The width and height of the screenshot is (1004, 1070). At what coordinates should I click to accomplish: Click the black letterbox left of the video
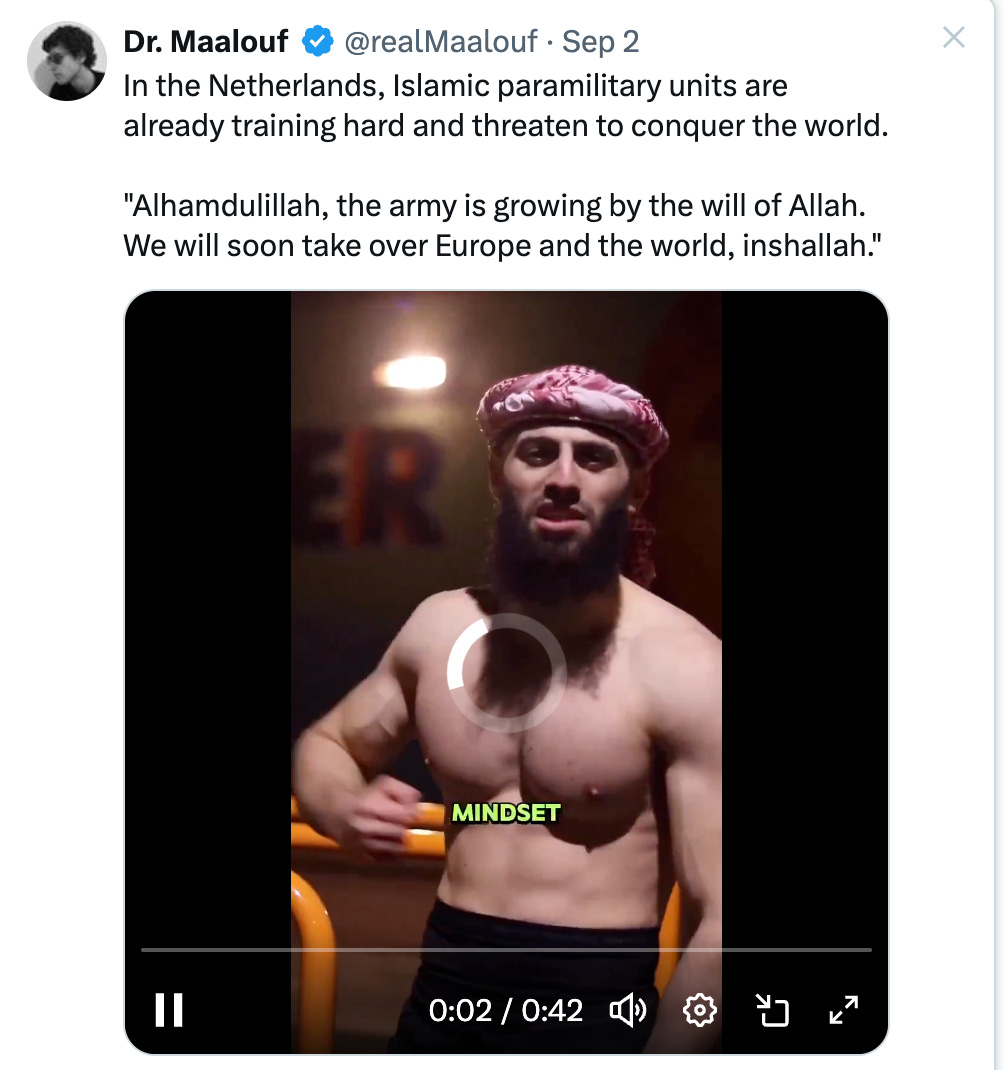[208, 614]
